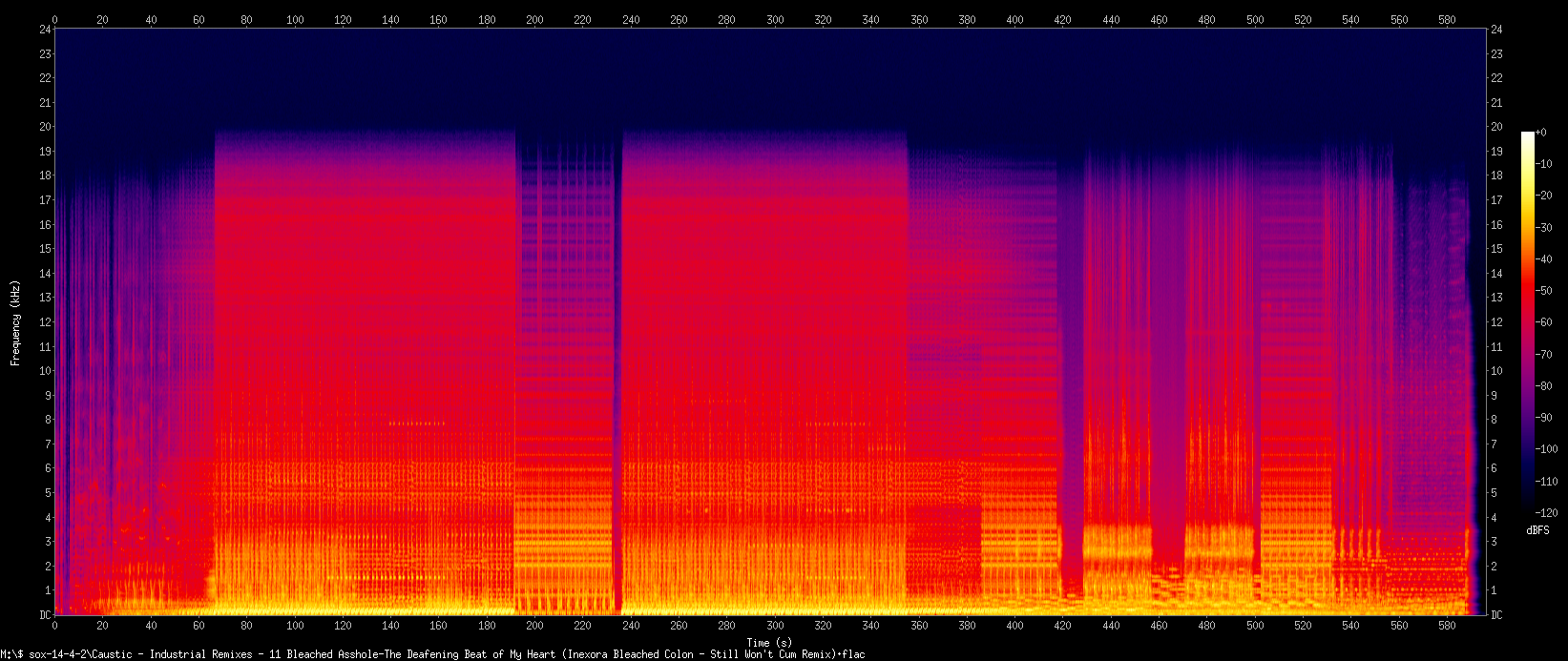Screen dimensions: 1568x661
Task: Click "2" on the right frequency axis
Action: tap(1494, 567)
